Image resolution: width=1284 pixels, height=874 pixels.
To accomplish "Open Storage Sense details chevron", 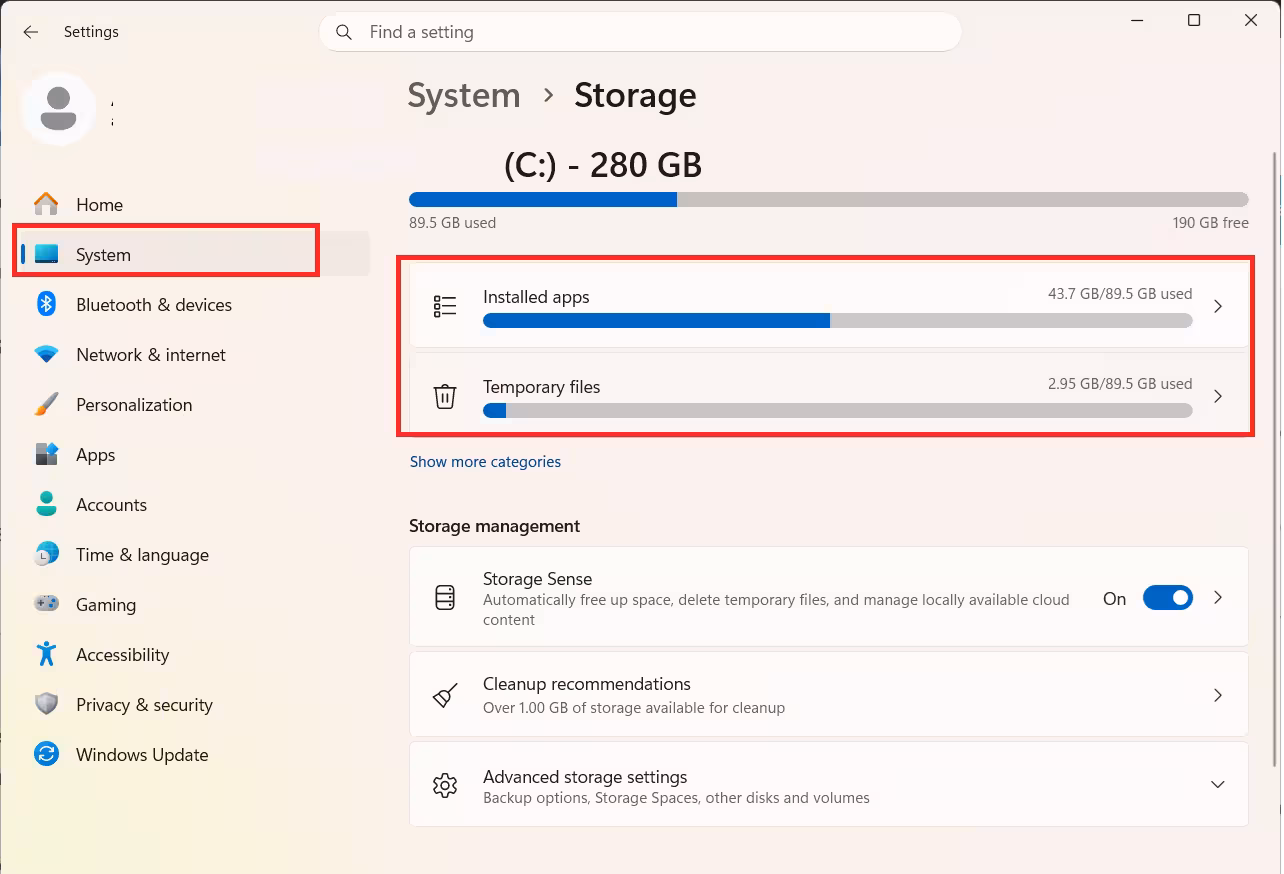I will [x=1218, y=597].
